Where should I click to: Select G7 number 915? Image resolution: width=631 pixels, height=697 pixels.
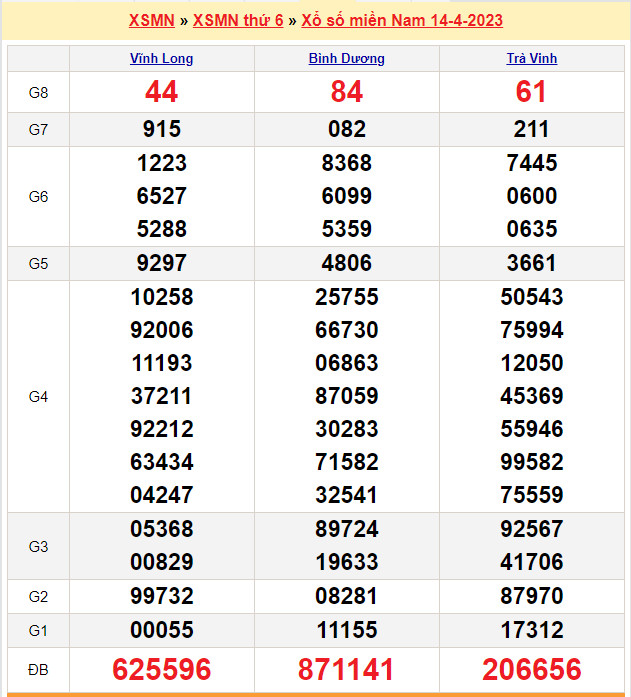coord(161,129)
